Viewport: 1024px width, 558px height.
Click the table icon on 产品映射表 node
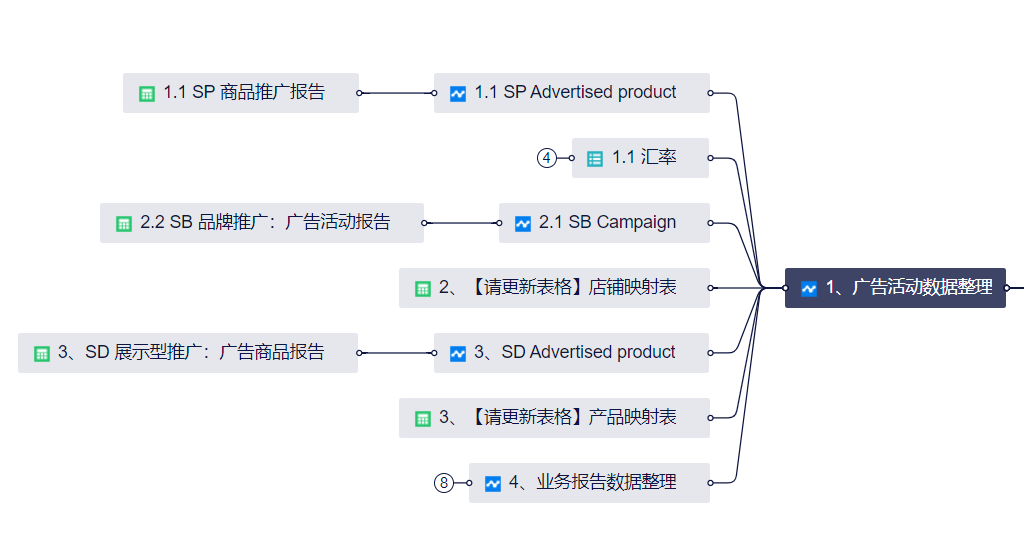coord(423,418)
